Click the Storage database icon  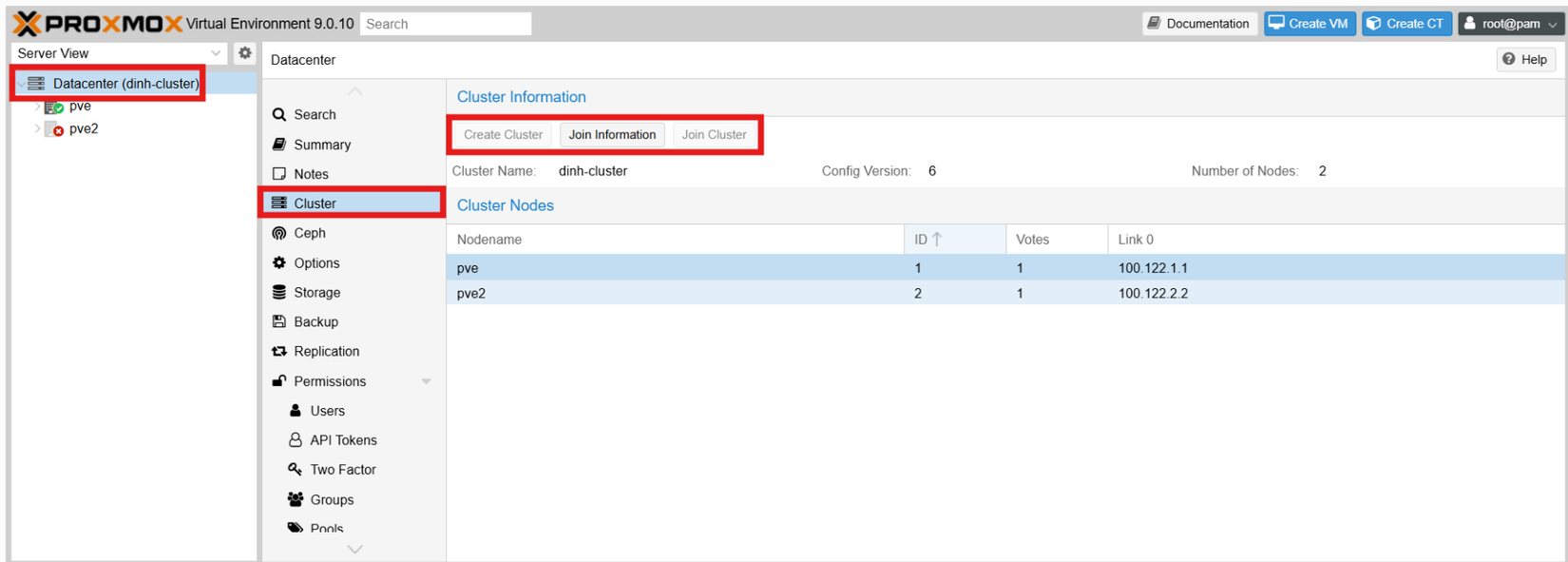tap(279, 292)
